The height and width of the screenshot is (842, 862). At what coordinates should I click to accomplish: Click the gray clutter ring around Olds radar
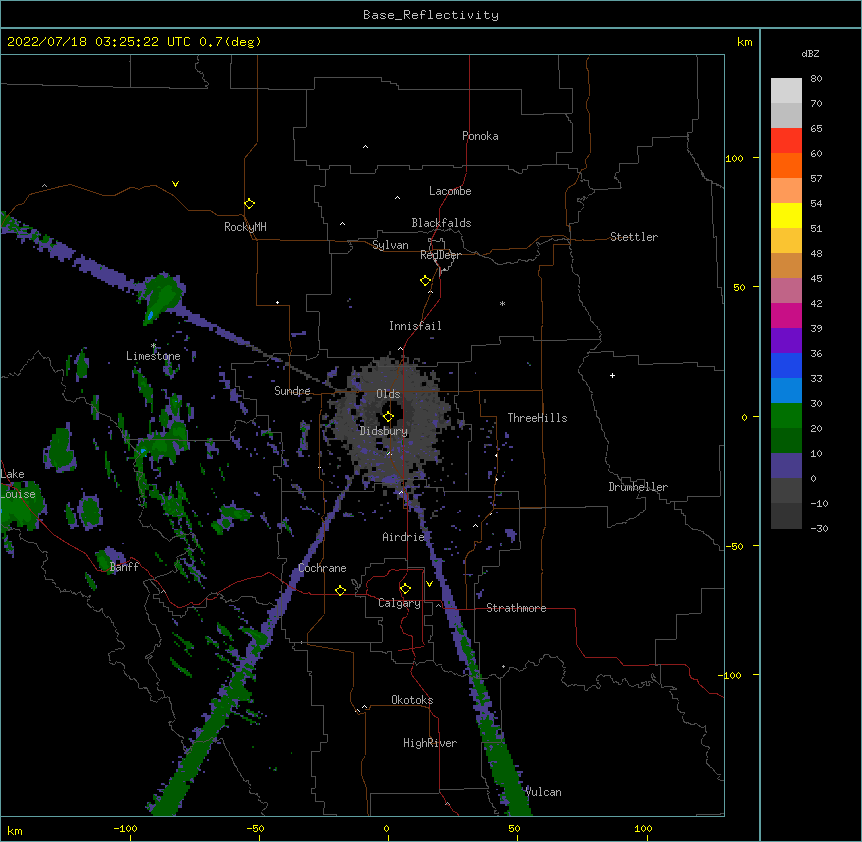tap(391, 423)
